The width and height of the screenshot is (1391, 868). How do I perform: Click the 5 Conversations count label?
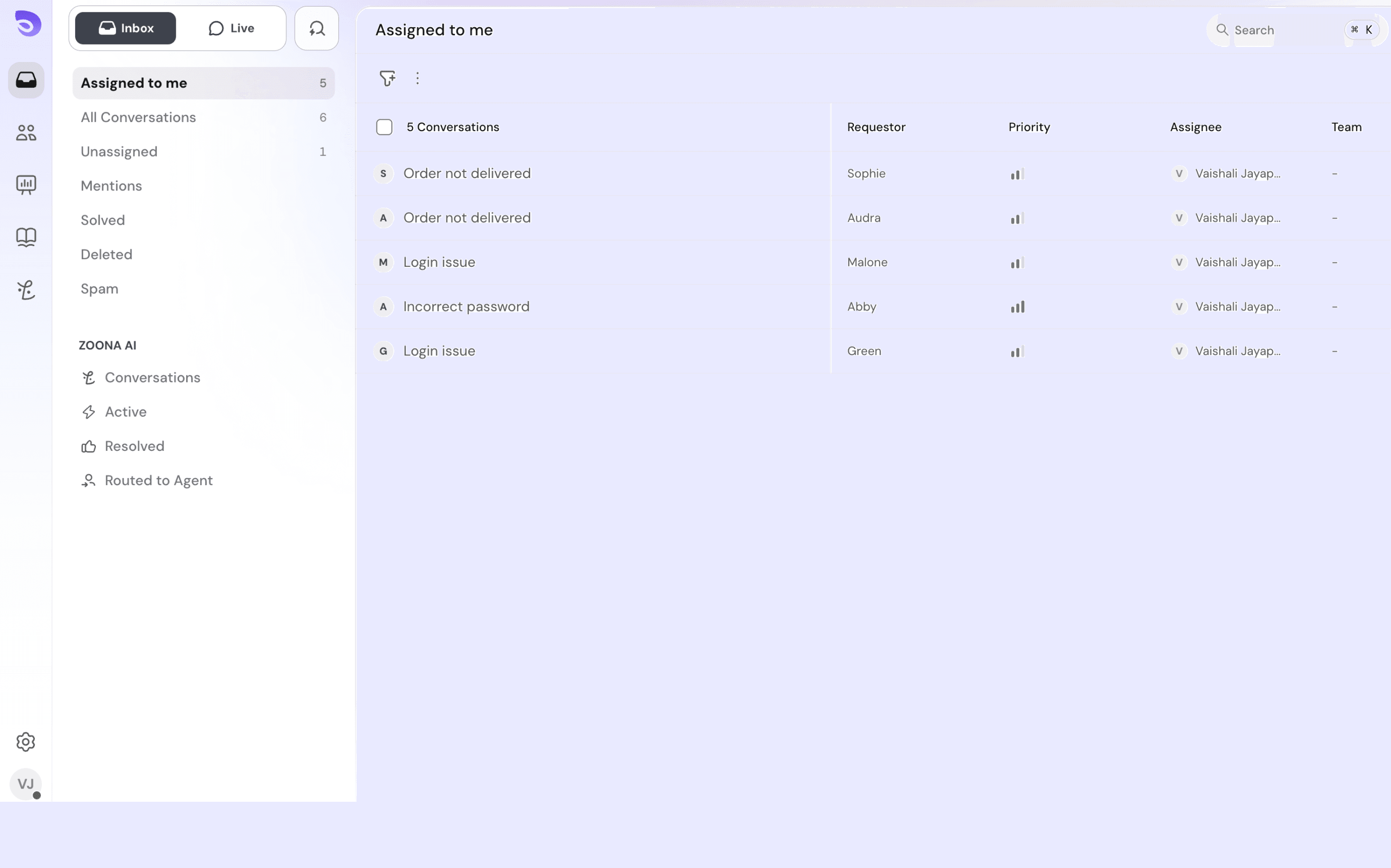(453, 127)
